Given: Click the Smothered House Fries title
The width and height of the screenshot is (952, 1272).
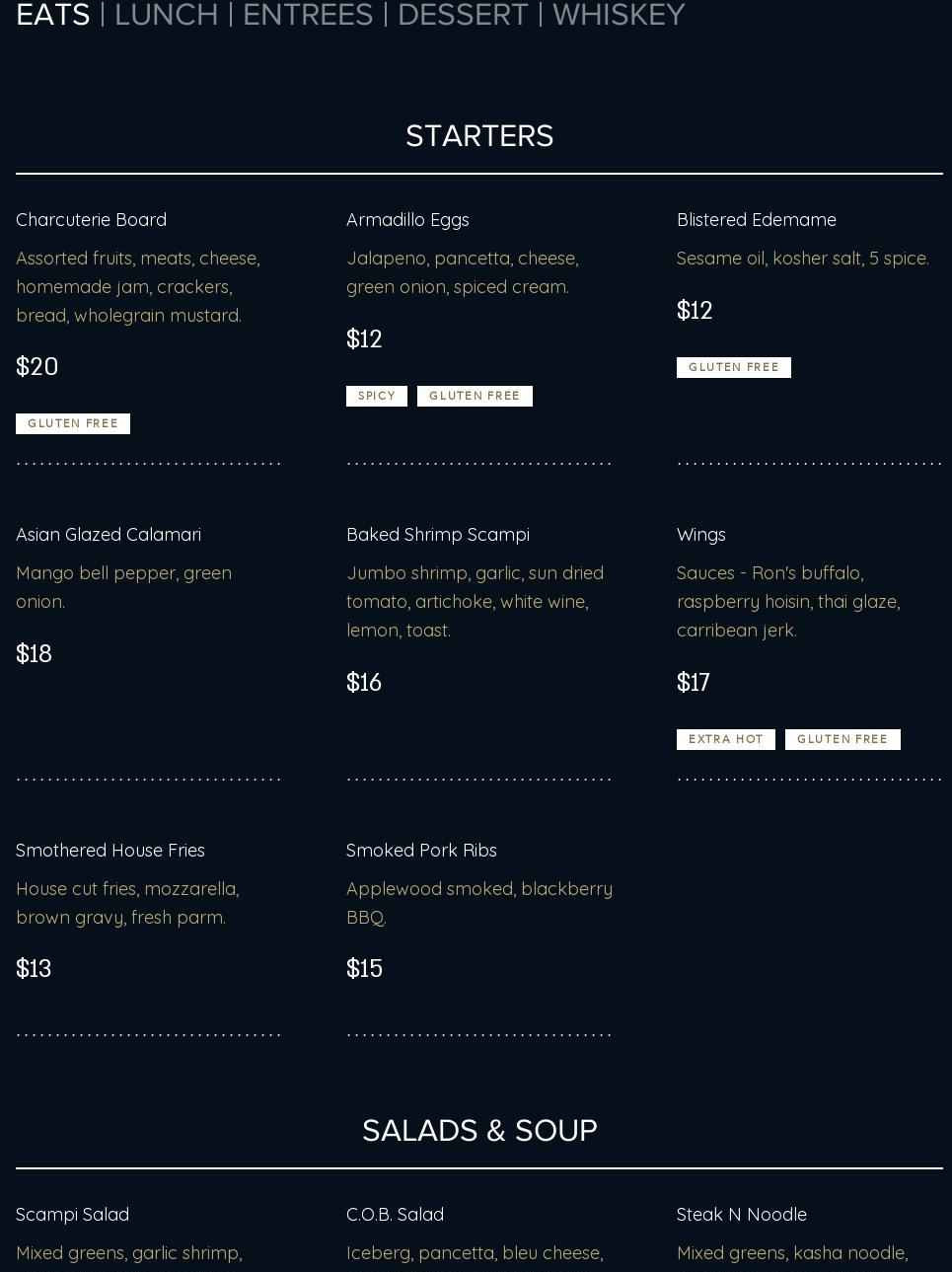Looking at the screenshot, I should pos(110,850).
